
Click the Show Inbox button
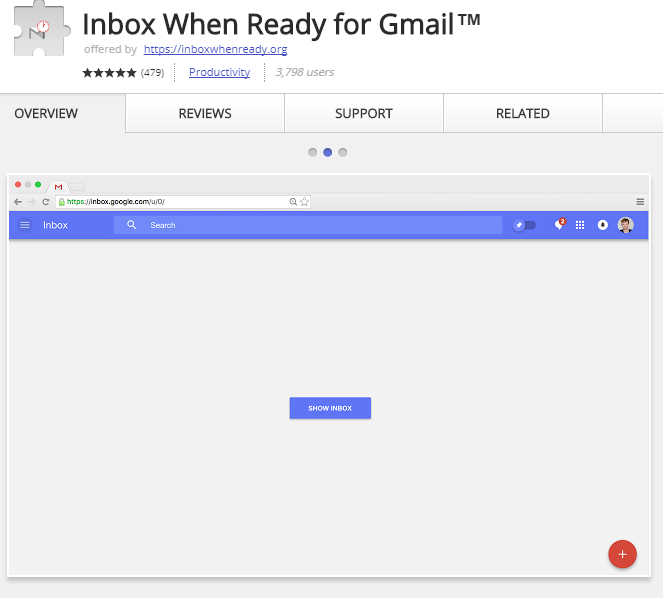pyautogui.click(x=330, y=408)
